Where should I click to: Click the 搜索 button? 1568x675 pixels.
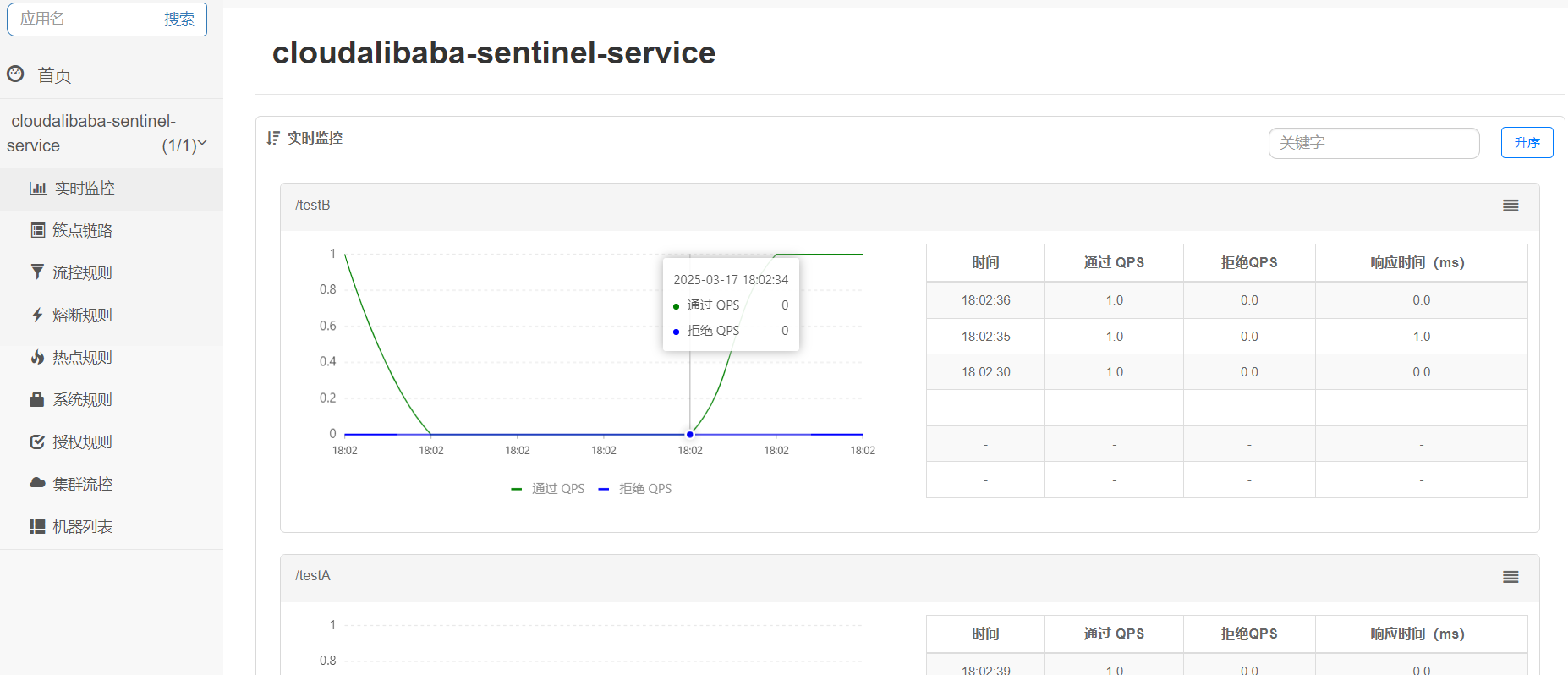(178, 19)
